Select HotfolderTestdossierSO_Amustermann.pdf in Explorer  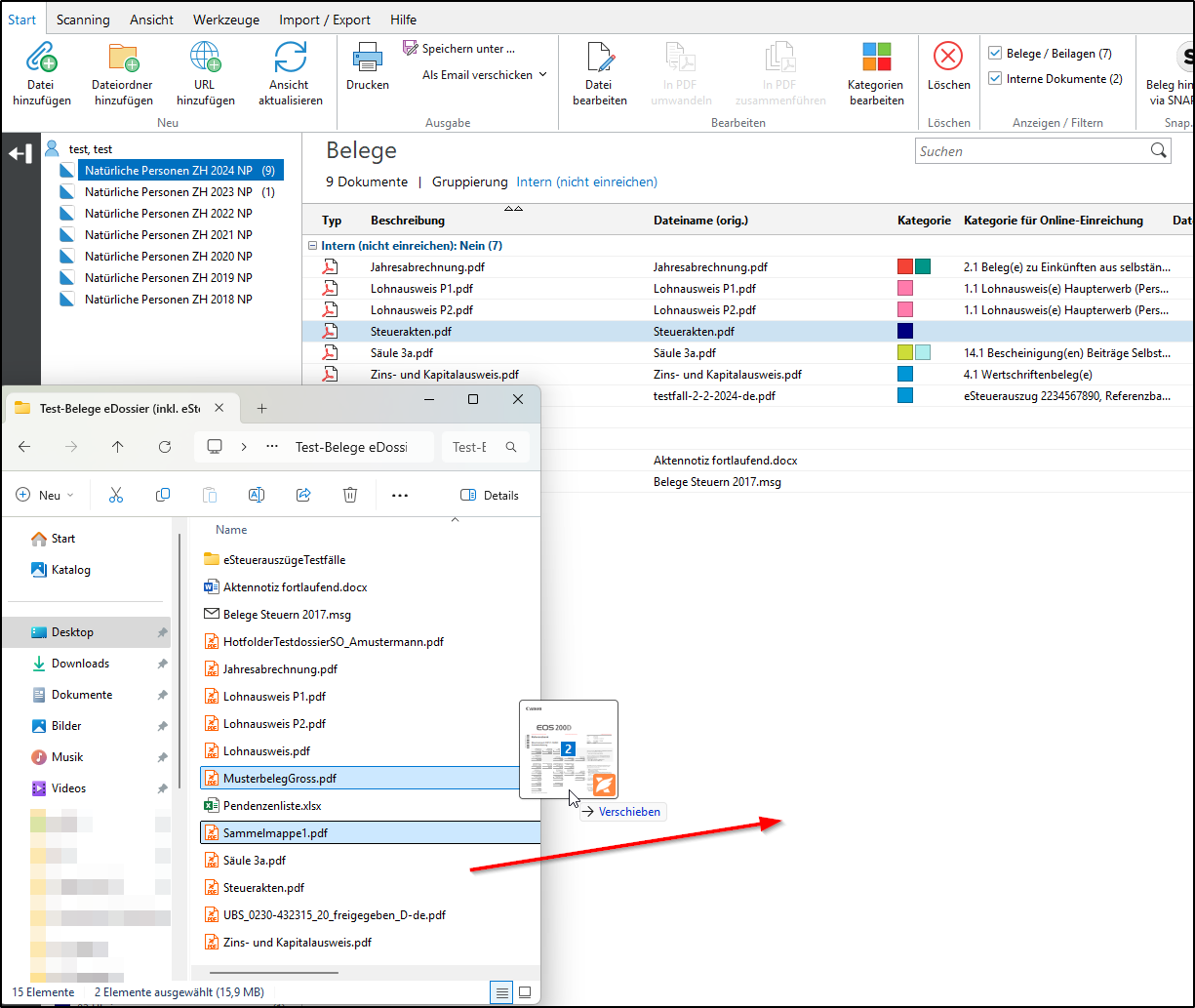tap(334, 642)
